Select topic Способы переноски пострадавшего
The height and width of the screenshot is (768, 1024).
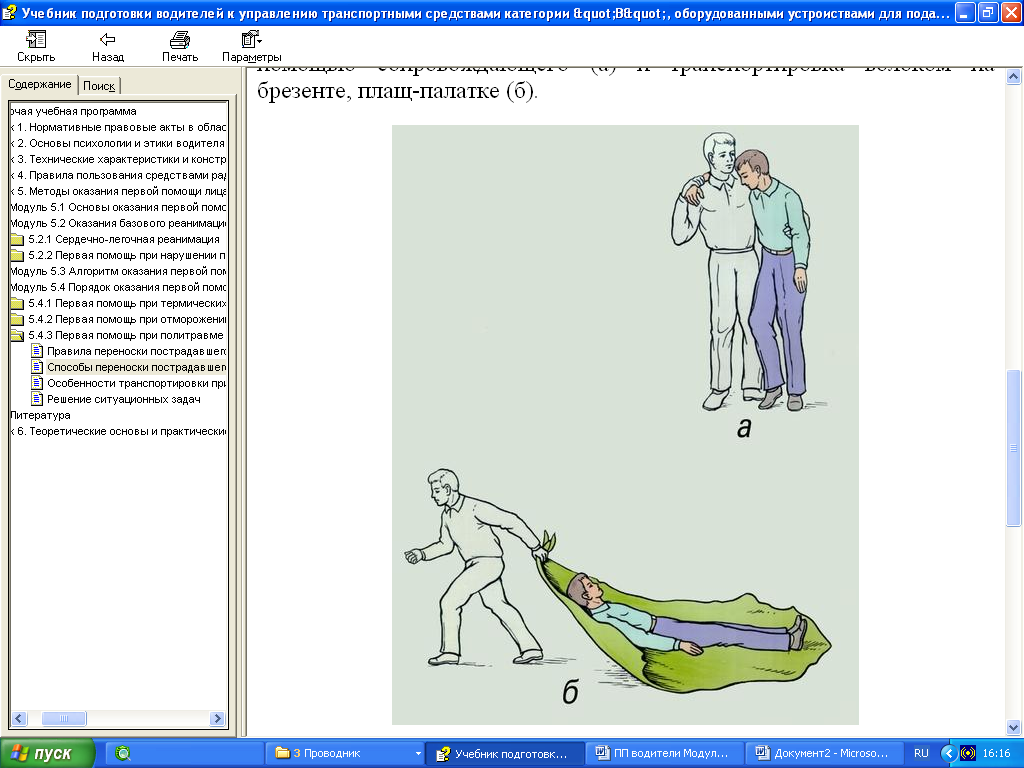(x=136, y=367)
